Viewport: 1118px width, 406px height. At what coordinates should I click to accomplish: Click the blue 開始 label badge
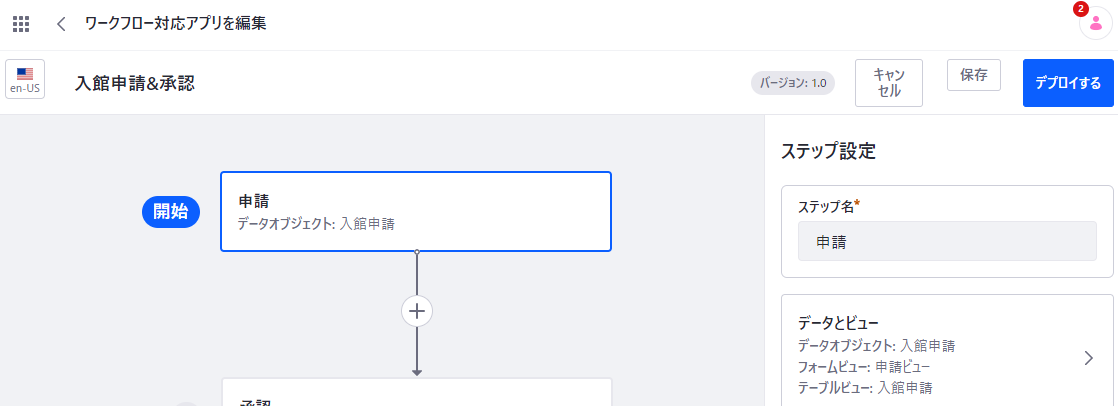coord(172,212)
